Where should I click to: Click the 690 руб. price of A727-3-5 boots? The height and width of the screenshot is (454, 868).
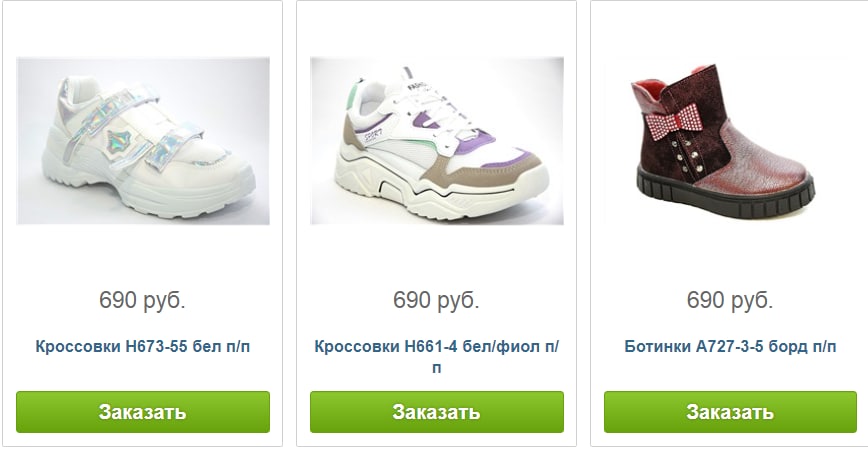click(x=730, y=300)
